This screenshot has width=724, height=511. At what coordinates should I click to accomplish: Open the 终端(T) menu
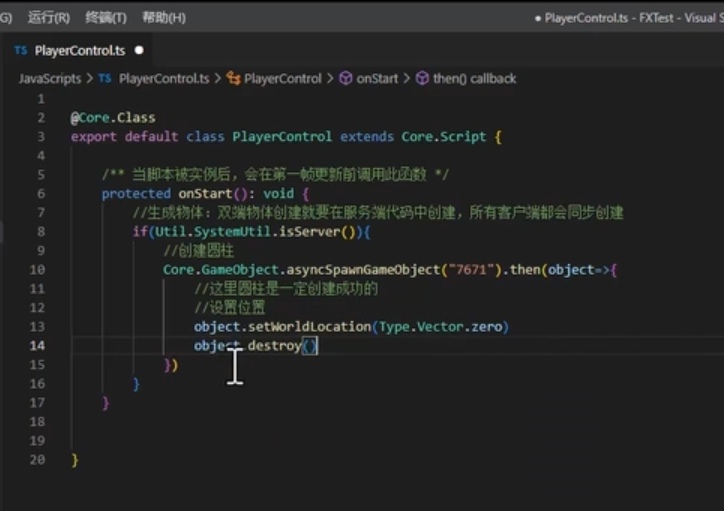click(106, 18)
